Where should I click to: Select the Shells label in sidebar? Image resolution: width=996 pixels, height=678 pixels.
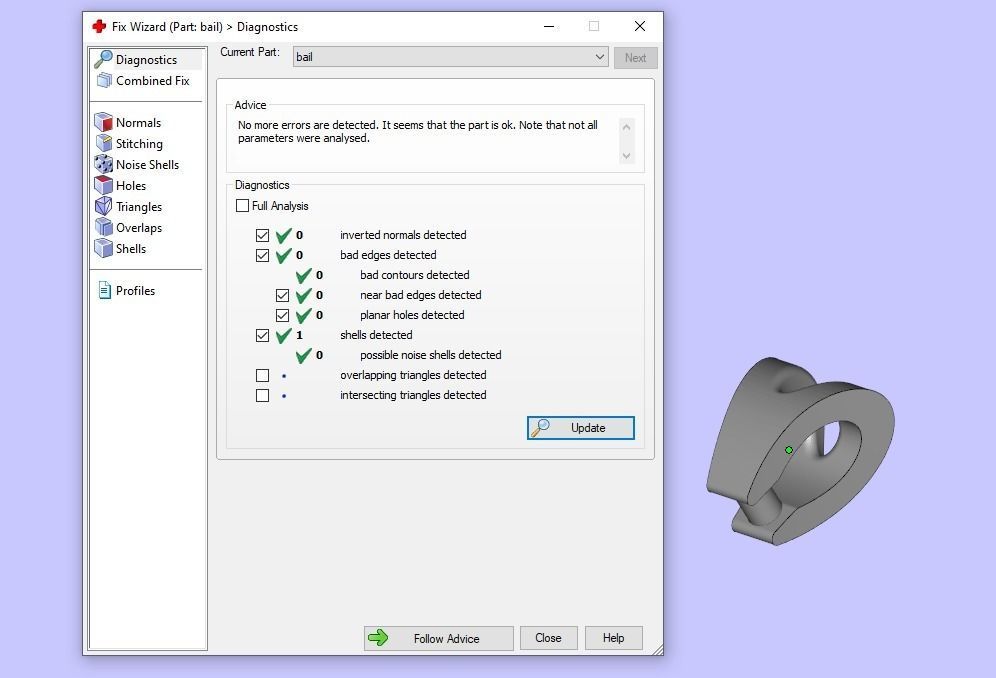(131, 248)
